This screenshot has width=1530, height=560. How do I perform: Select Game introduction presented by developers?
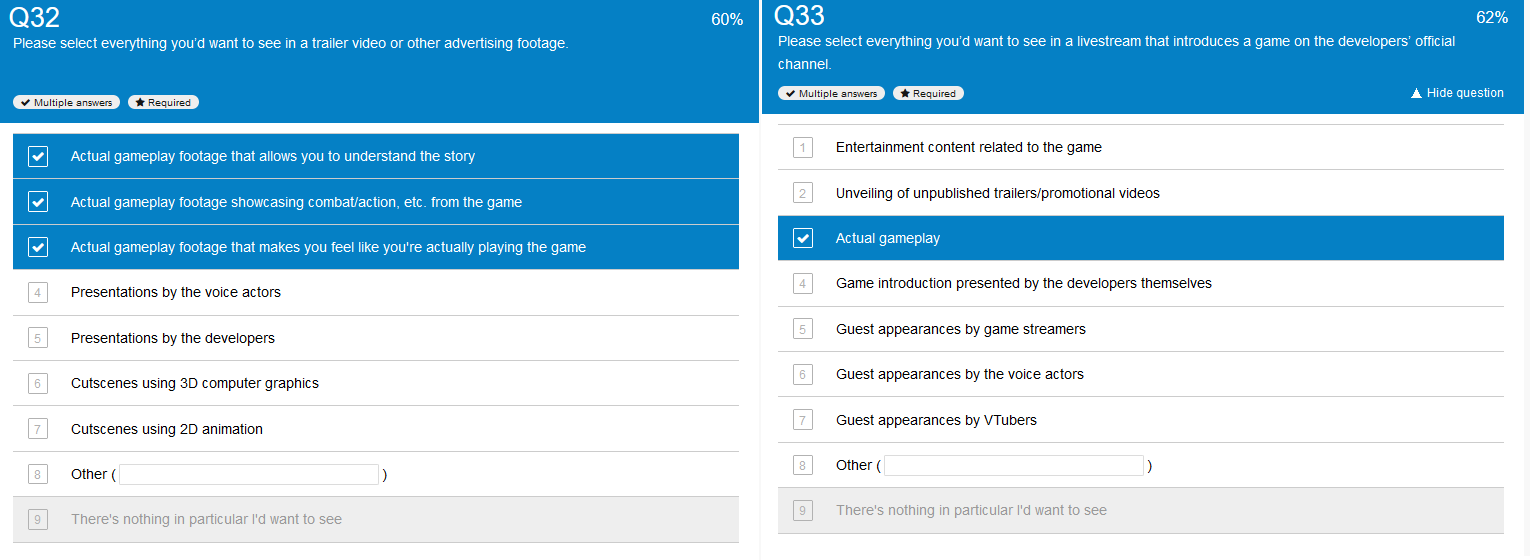pyautogui.click(x=1141, y=283)
